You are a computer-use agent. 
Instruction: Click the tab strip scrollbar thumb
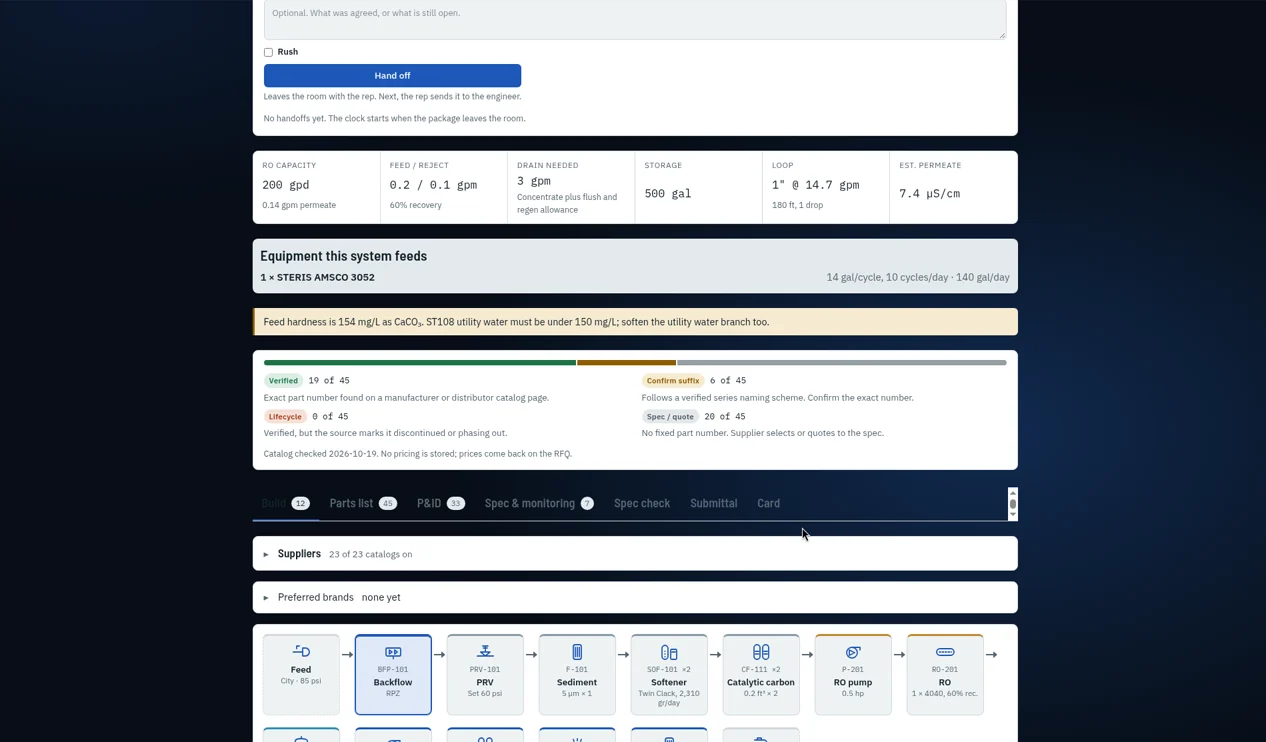pos(1013,503)
